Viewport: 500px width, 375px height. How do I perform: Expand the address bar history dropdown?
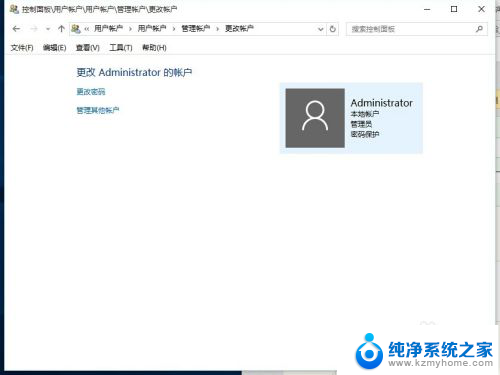click(x=320, y=29)
